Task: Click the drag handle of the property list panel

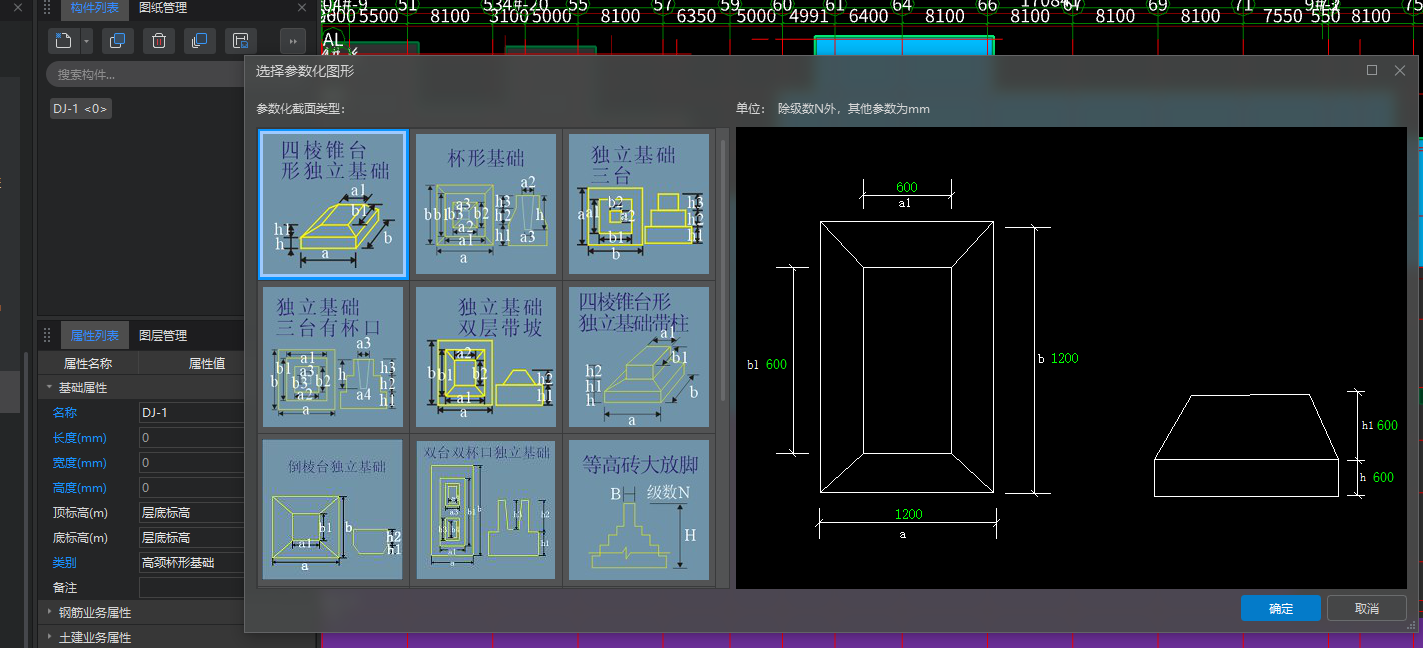Action: tap(46, 335)
